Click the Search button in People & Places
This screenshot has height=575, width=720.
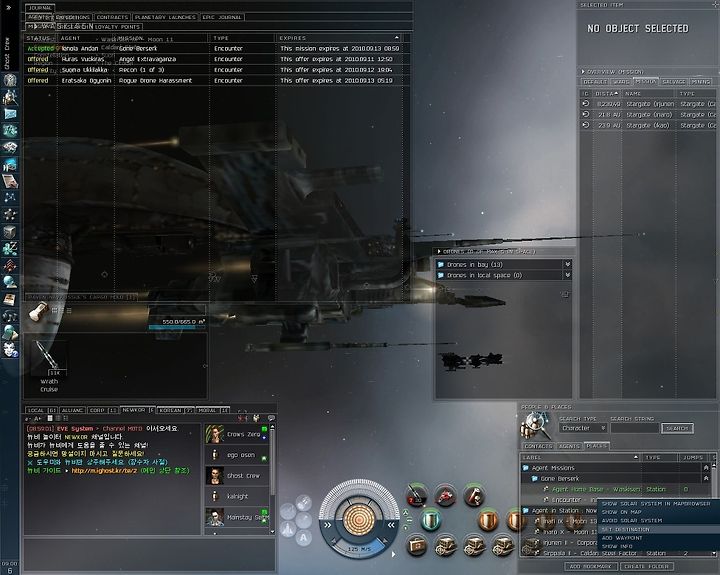pyautogui.click(x=677, y=428)
